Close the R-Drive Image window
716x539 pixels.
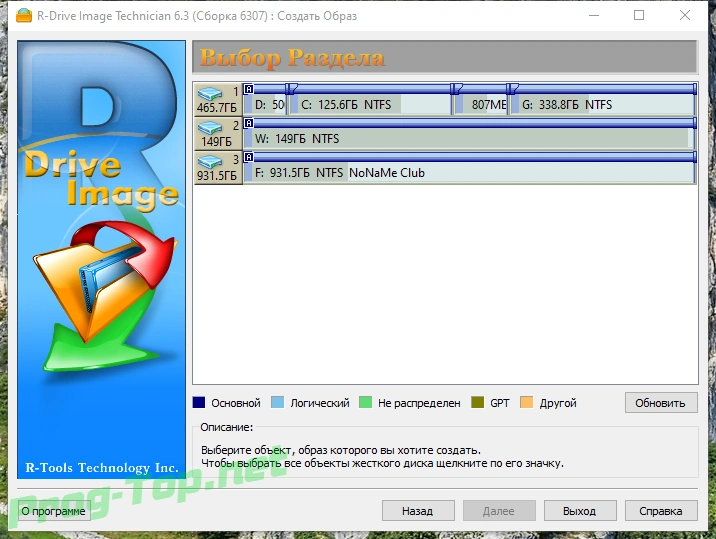pos(684,16)
